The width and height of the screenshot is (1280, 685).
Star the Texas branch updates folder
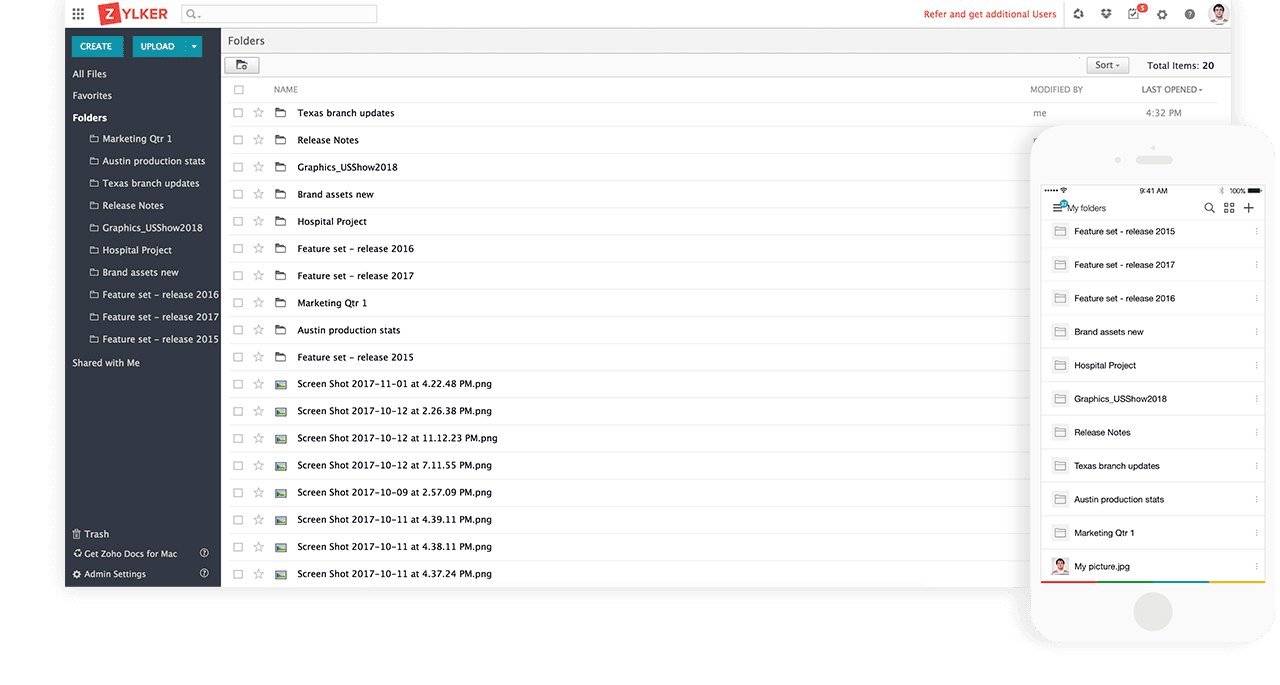(x=259, y=113)
